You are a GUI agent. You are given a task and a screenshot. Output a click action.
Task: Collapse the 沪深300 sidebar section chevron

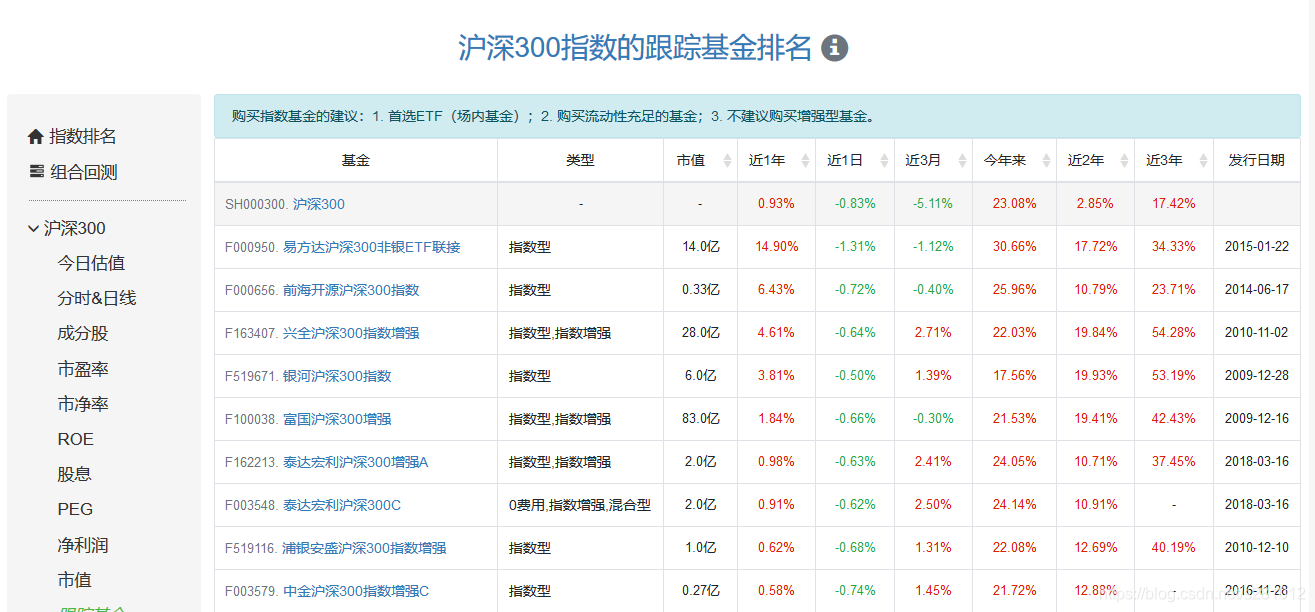coord(33,228)
